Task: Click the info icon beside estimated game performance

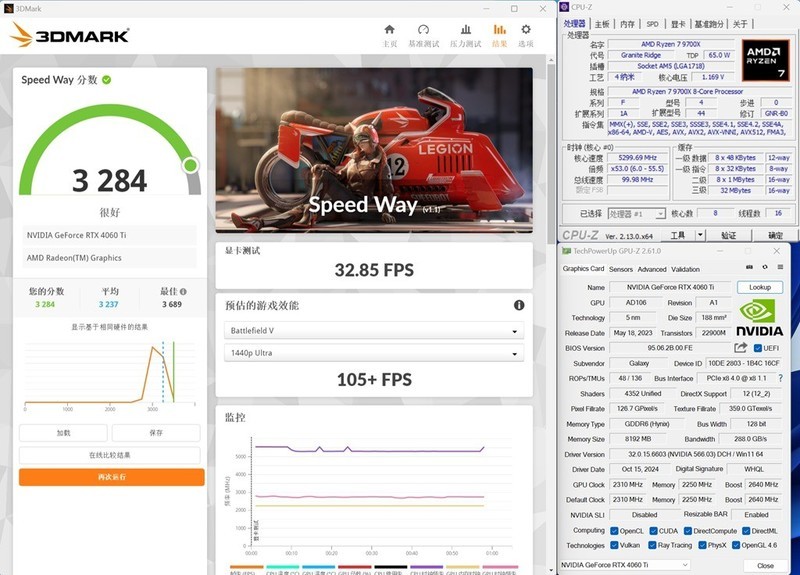Action: pos(519,305)
